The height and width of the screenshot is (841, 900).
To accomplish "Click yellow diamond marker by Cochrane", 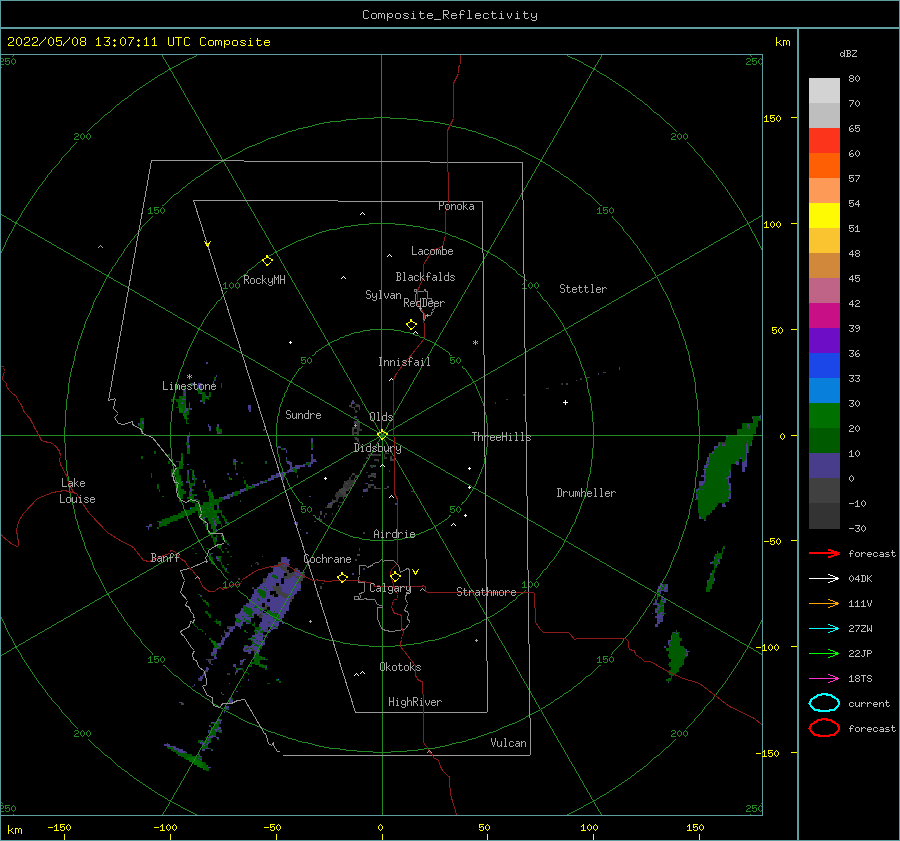I will [342, 577].
